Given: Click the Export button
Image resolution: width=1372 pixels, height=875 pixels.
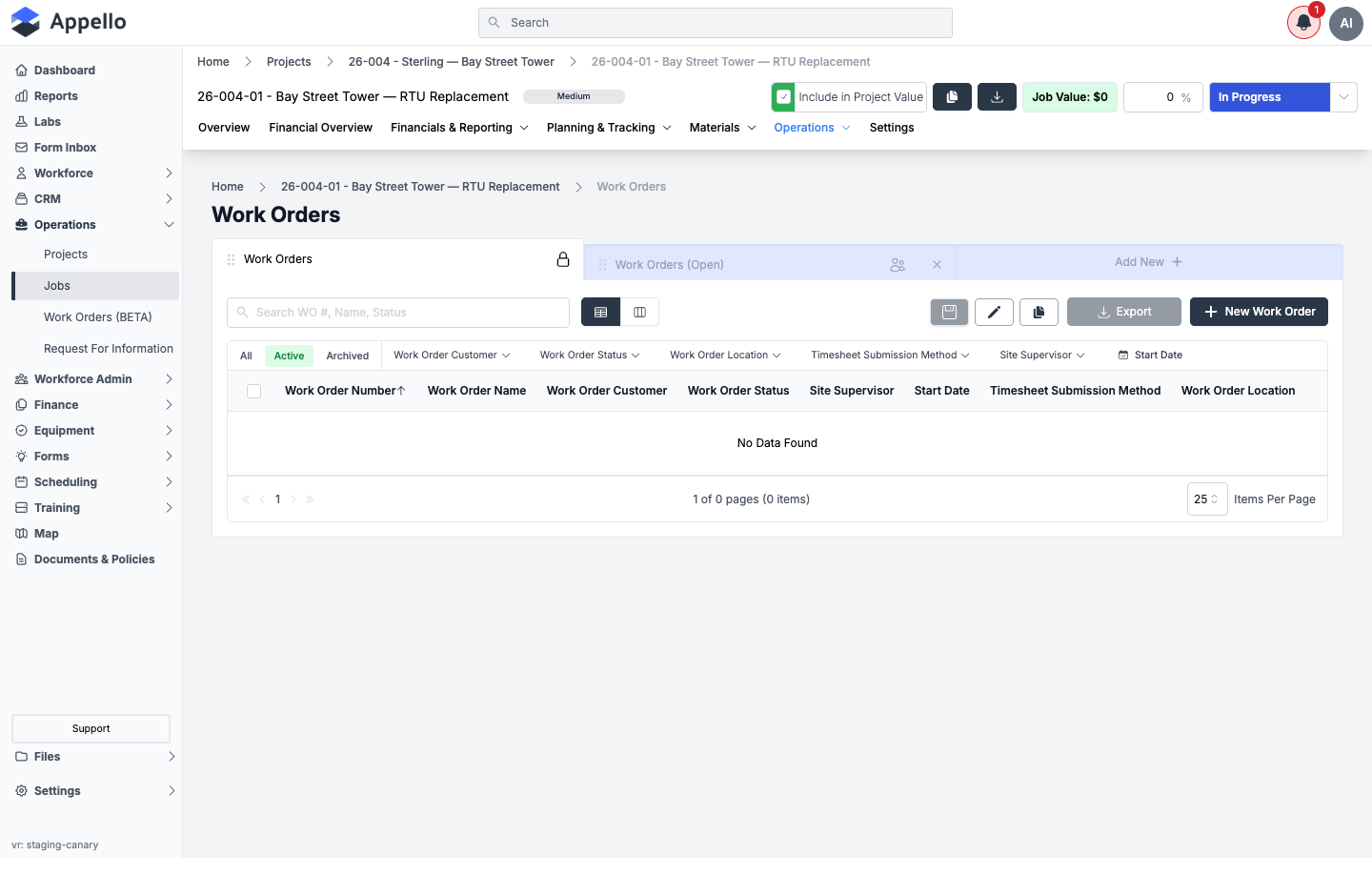Looking at the screenshot, I should [1124, 312].
